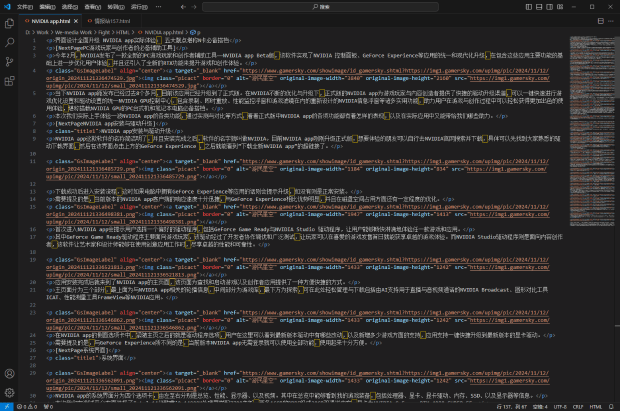Open the ports indicator showing 0

pyautogui.click(x=48, y=407)
